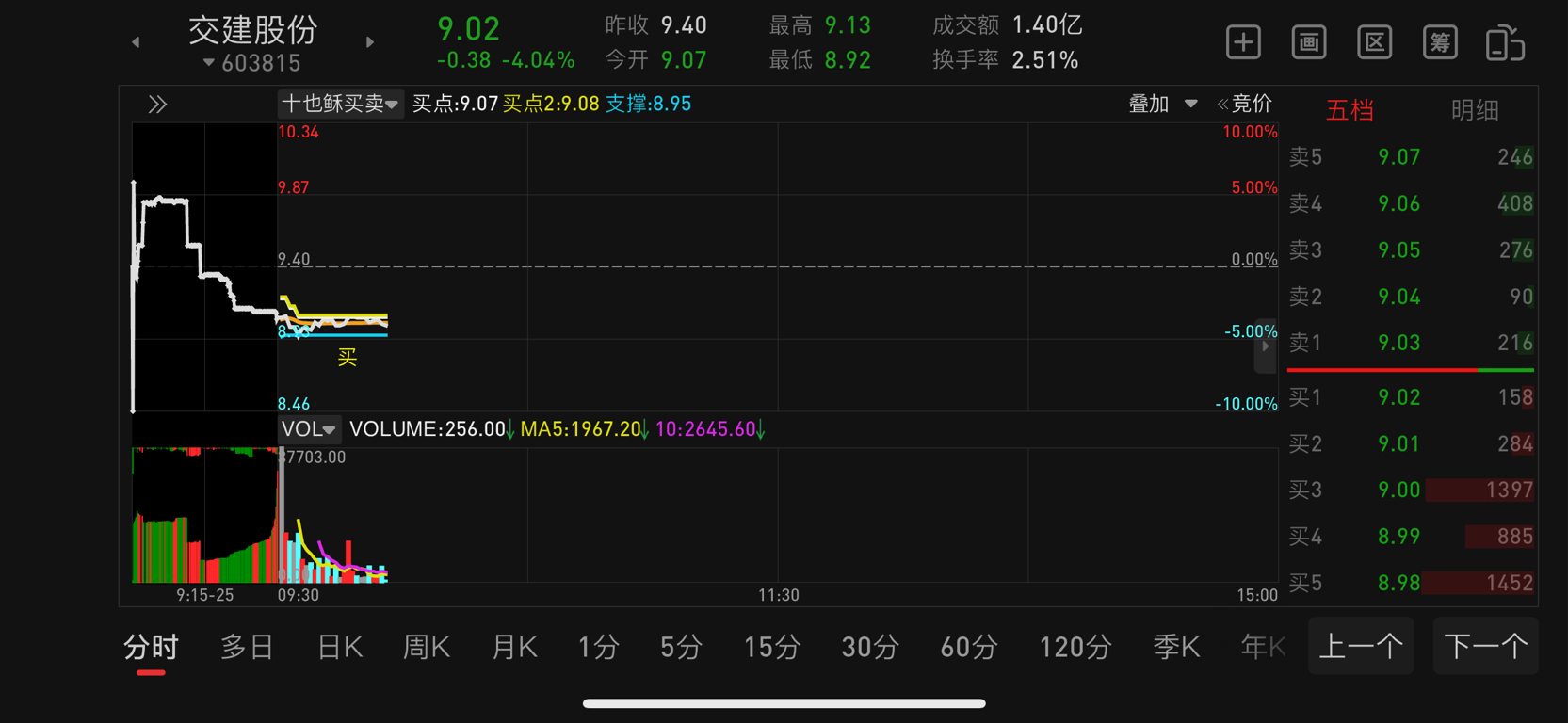
Task: Click the 下一个 next button
Action: (1485, 647)
